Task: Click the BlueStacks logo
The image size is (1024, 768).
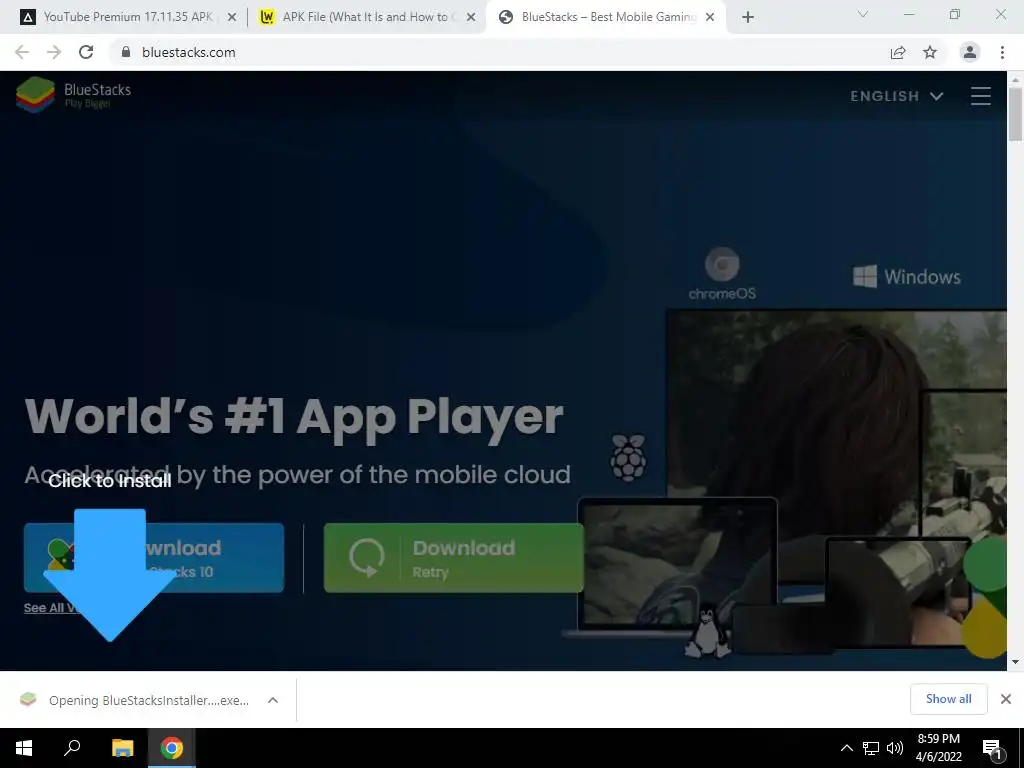Action: pyautogui.click(x=74, y=95)
